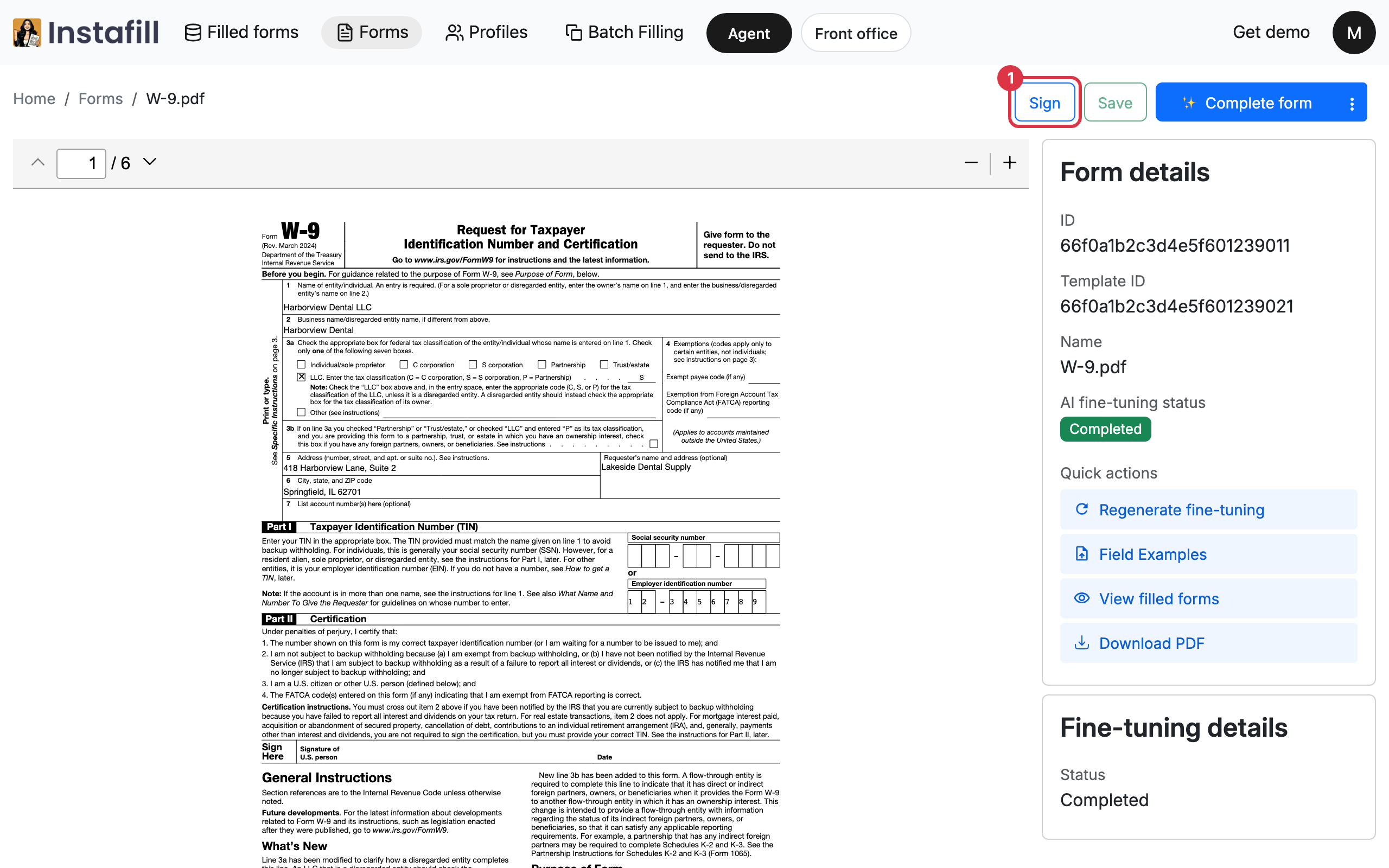
Task: Click the page number input field
Action: point(81,164)
